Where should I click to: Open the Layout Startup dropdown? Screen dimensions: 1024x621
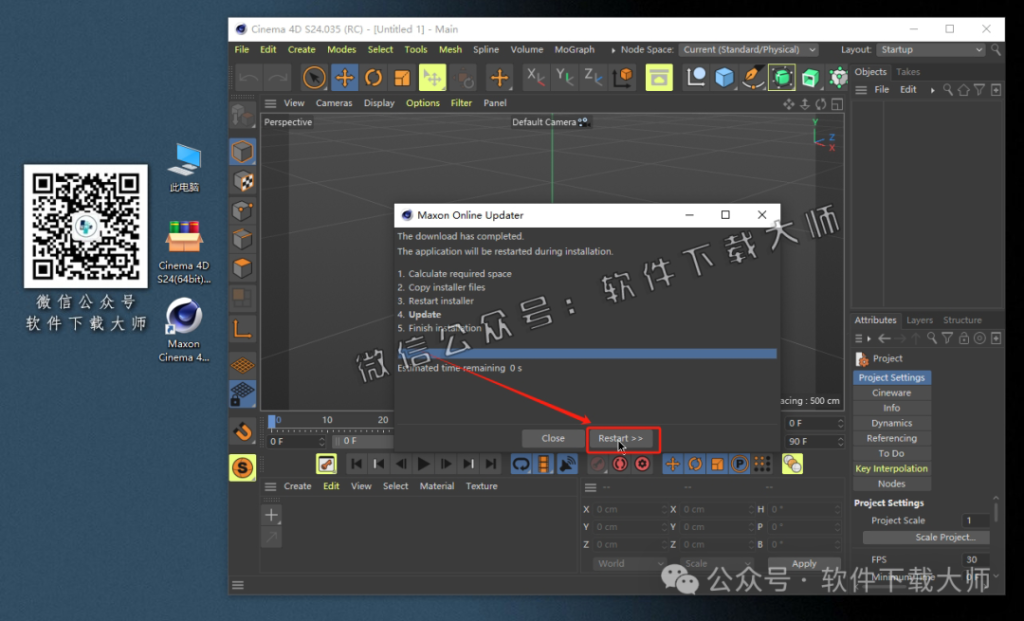(x=930, y=49)
